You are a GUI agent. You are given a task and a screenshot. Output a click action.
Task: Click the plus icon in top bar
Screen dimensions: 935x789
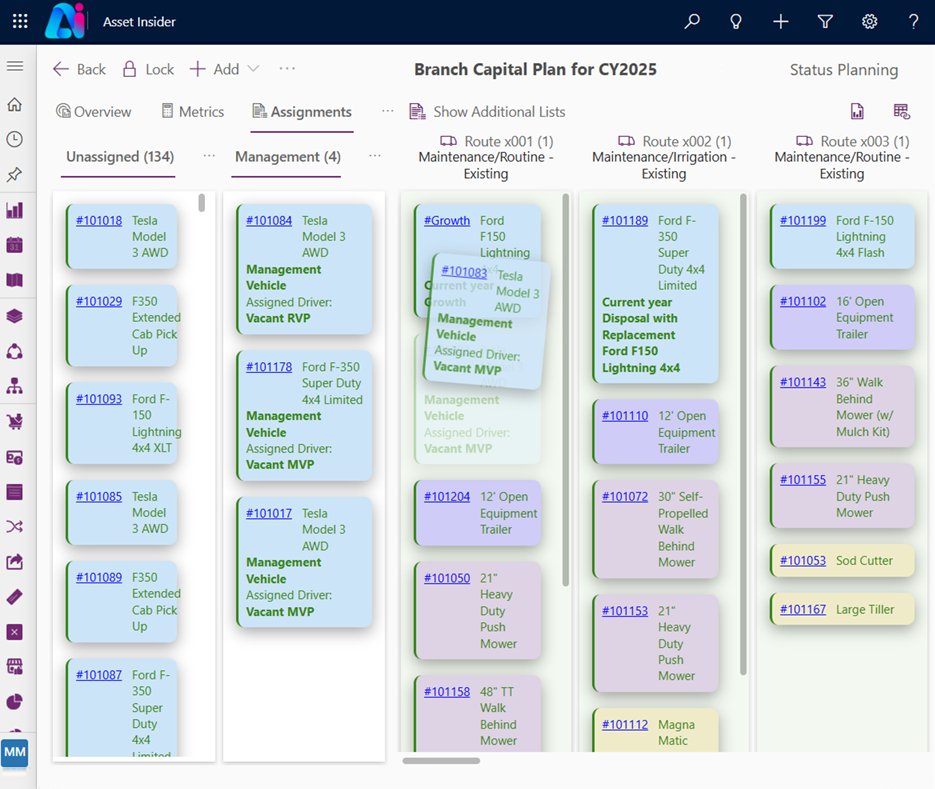click(781, 22)
